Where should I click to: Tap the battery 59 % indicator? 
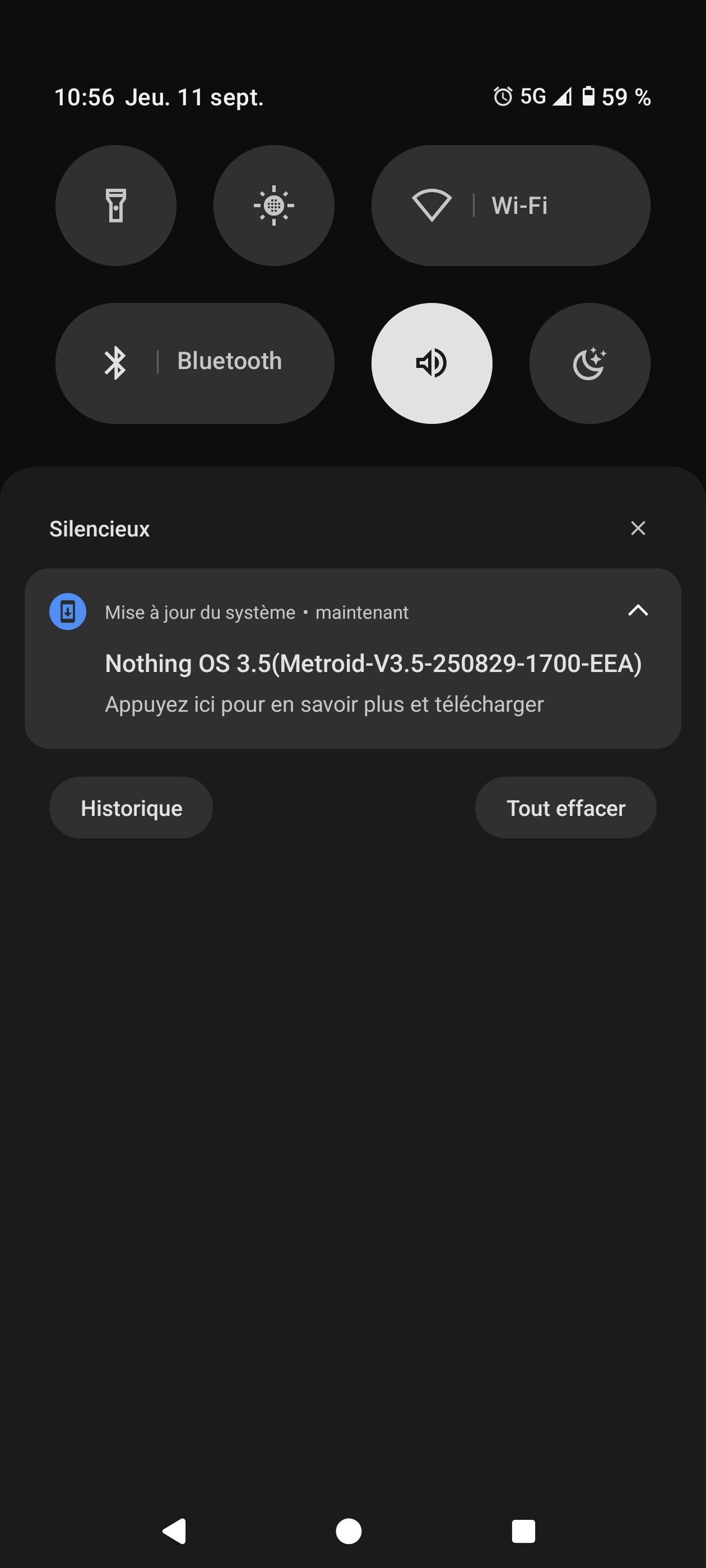click(616, 96)
